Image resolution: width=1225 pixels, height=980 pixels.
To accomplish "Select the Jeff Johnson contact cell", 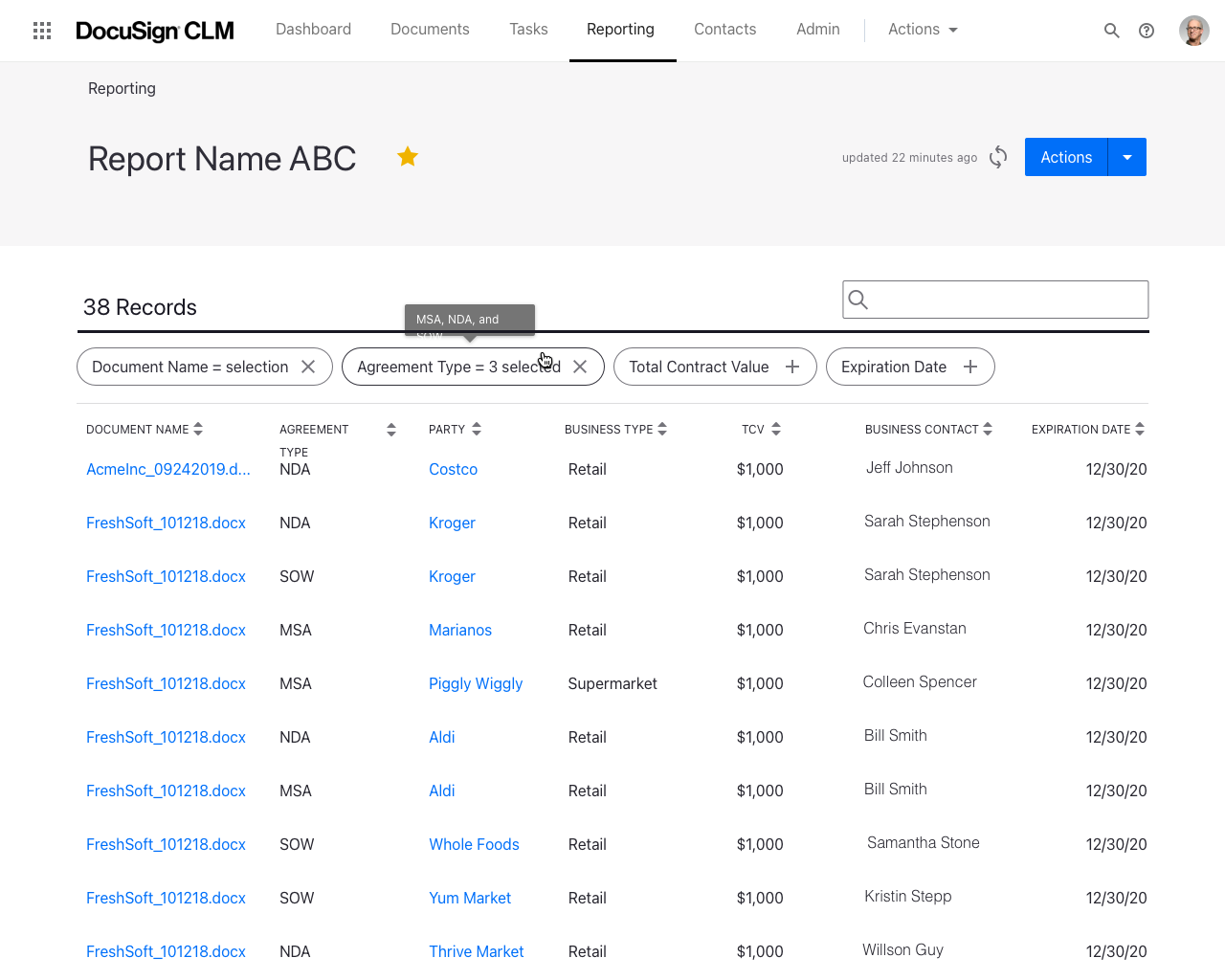I will click(x=909, y=467).
